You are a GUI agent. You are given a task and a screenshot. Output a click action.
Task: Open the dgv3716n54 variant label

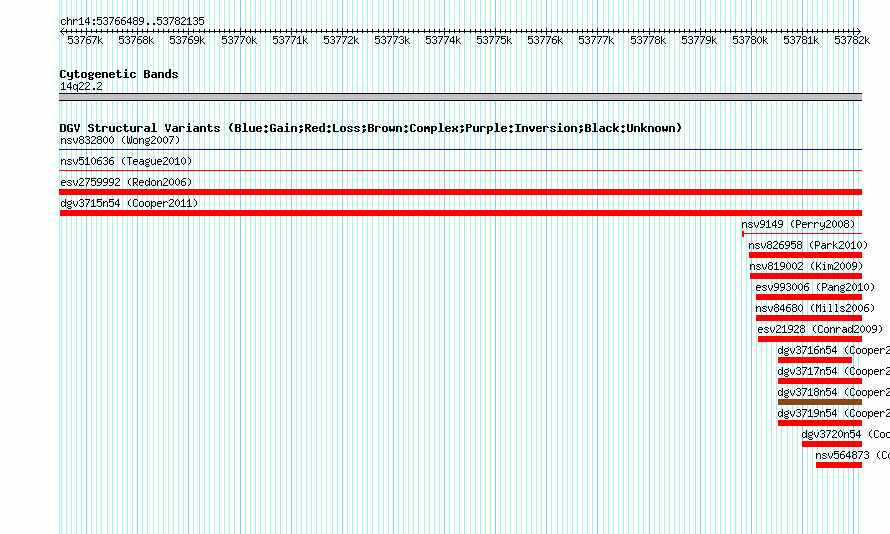[833, 350]
